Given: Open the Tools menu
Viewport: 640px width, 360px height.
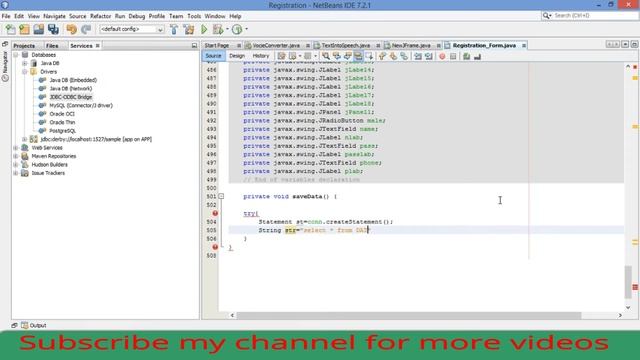Looking at the screenshot, I should pyautogui.click(x=194, y=16).
